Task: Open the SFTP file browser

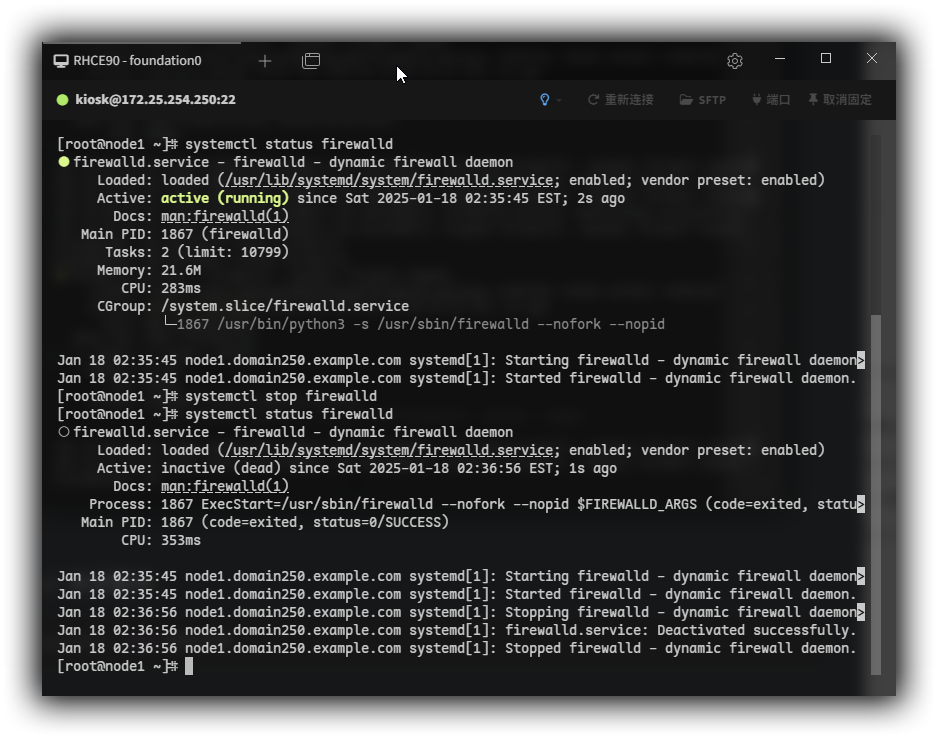Action: (703, 100)
